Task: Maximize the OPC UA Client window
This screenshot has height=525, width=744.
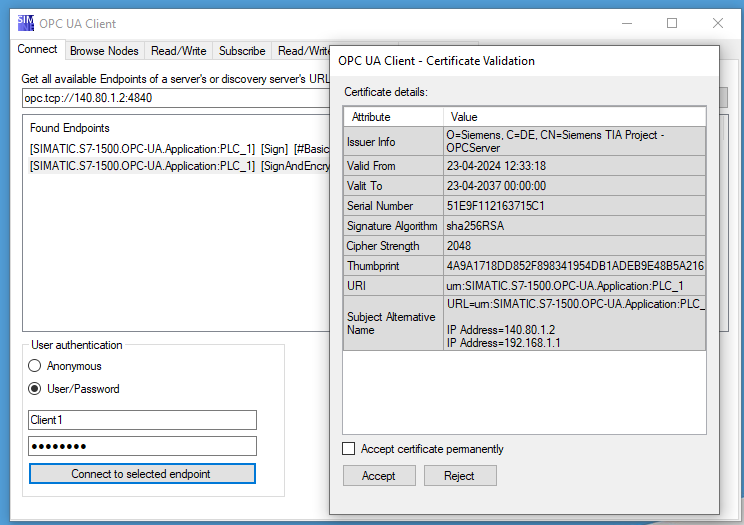Action: point(672,23)
